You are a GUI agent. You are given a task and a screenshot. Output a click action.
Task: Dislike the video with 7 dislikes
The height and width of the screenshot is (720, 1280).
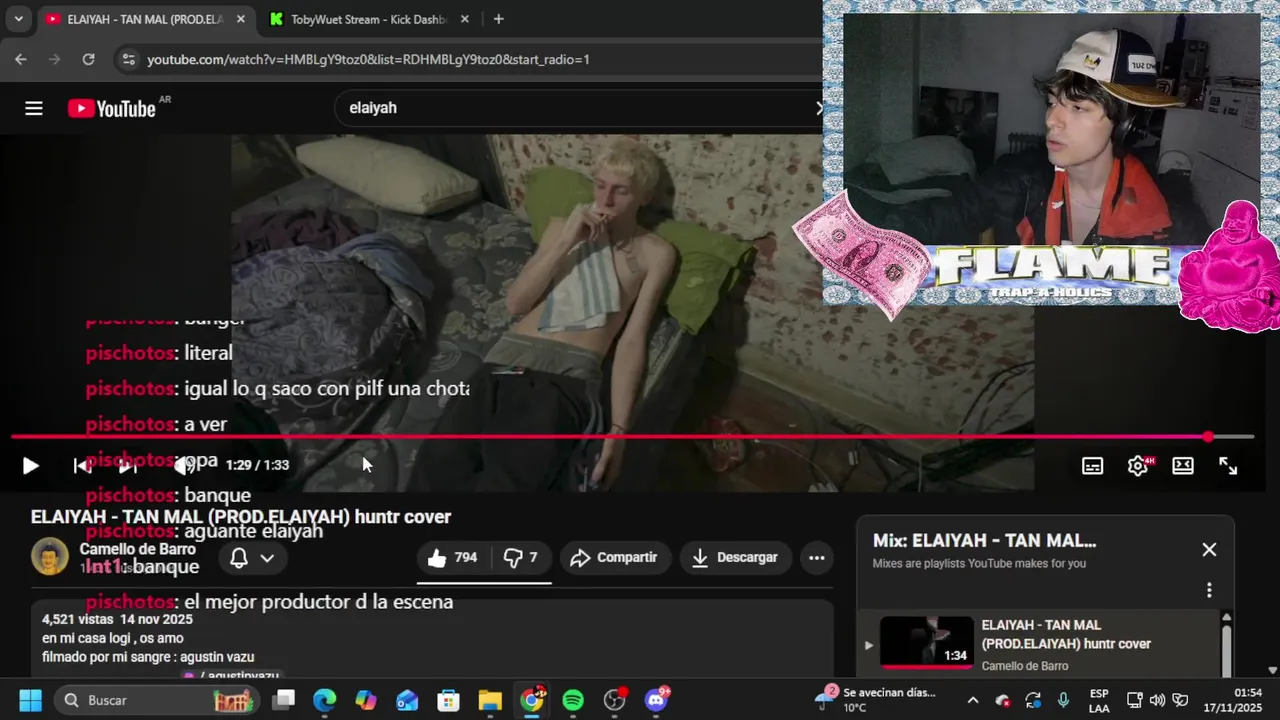point(520,558)
